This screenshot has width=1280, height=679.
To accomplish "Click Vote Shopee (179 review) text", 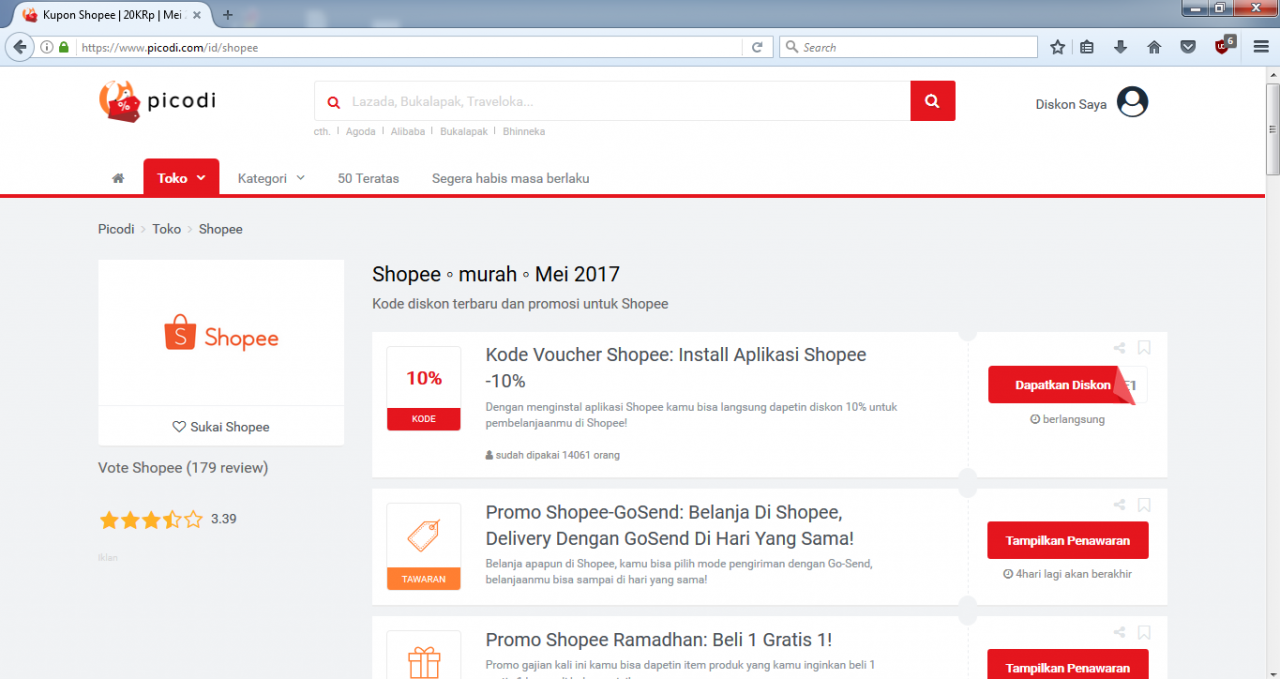I will (183, 467).
